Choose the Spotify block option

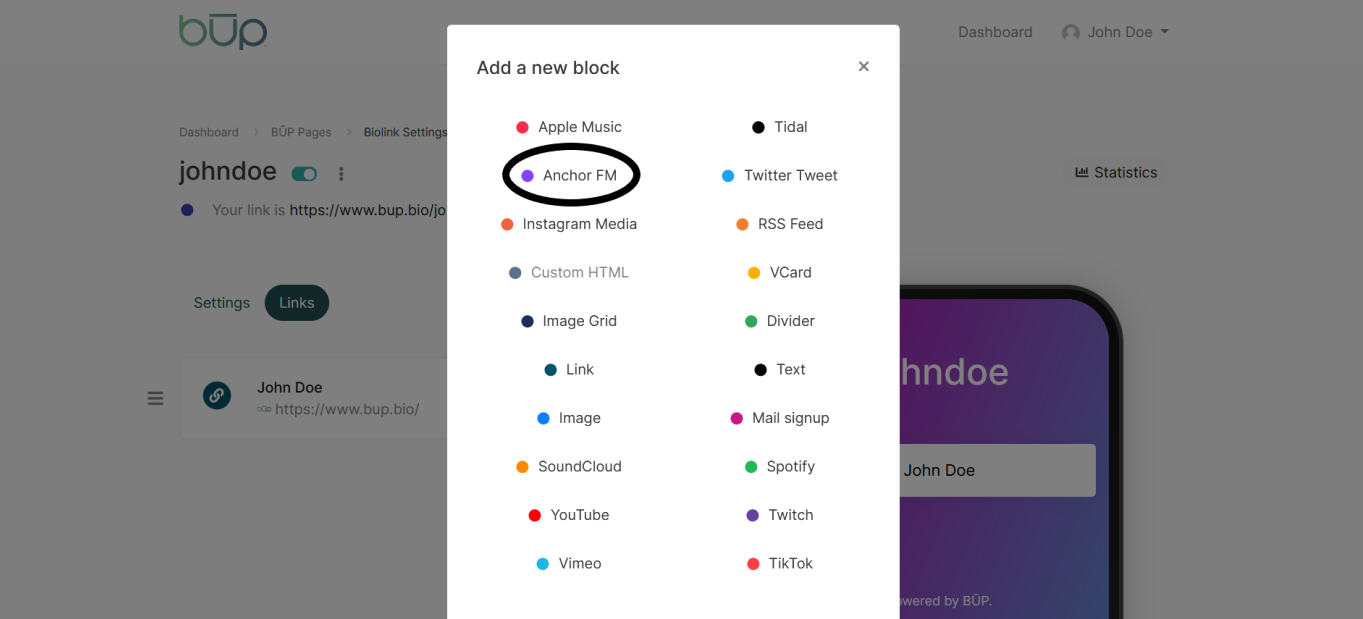coord(780,466)
